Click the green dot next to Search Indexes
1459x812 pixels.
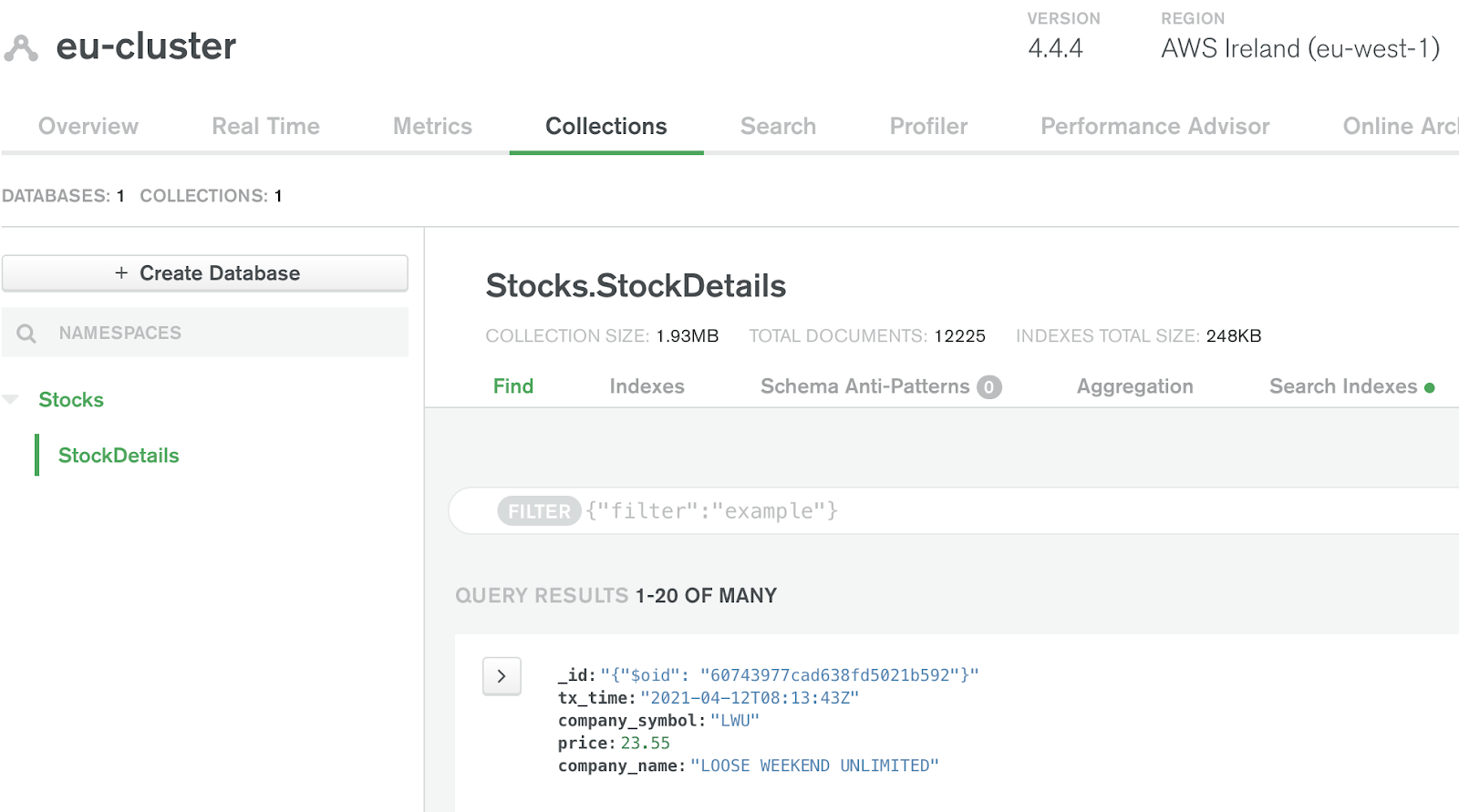(1429, 387)
